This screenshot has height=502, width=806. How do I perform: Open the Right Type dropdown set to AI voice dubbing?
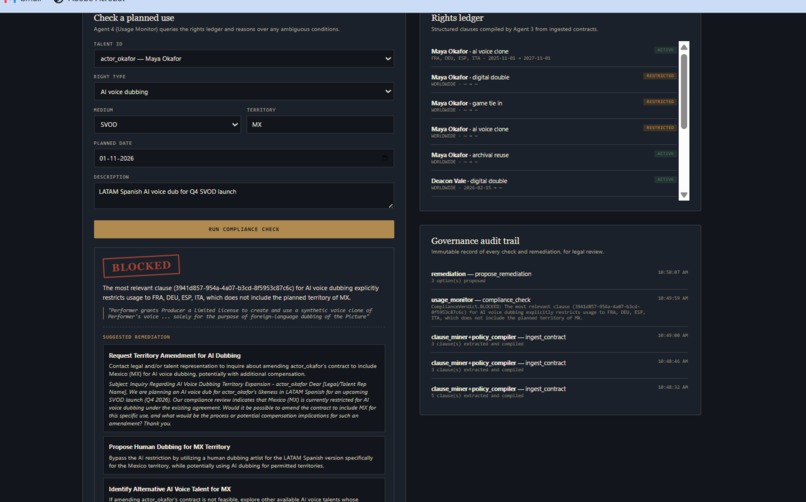pyautogui.click(x=244, y=91)
